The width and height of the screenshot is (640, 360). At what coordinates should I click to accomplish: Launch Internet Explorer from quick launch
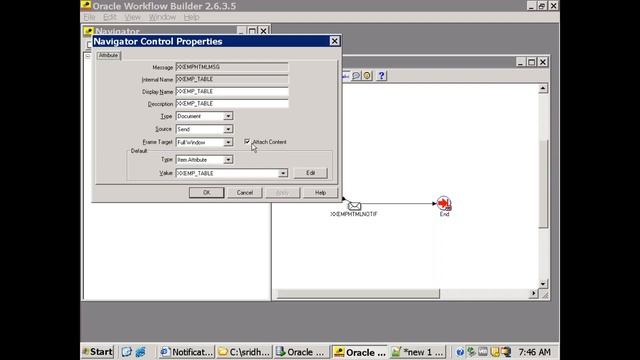140,352
